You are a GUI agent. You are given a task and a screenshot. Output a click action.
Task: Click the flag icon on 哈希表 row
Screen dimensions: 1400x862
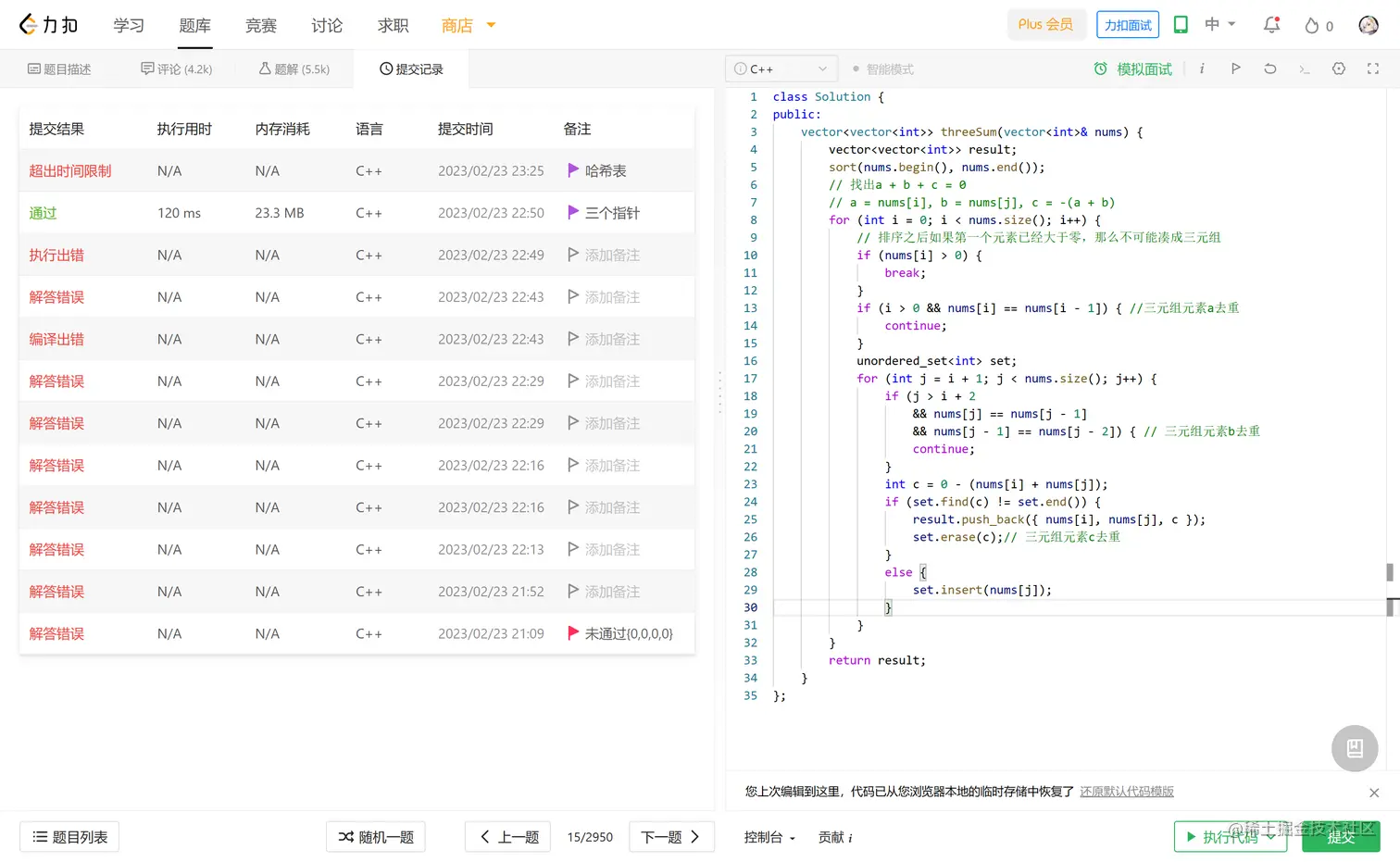tap(573, 170)
